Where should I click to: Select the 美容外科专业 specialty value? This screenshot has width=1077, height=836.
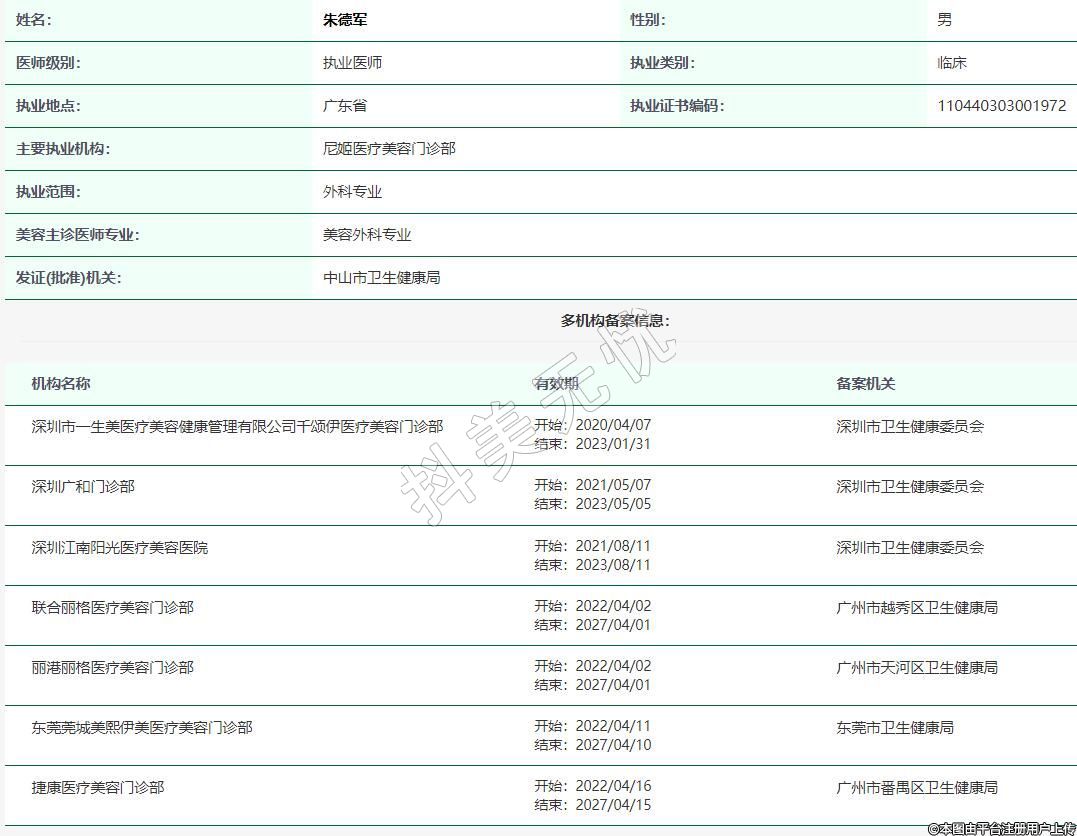[367, 235]
